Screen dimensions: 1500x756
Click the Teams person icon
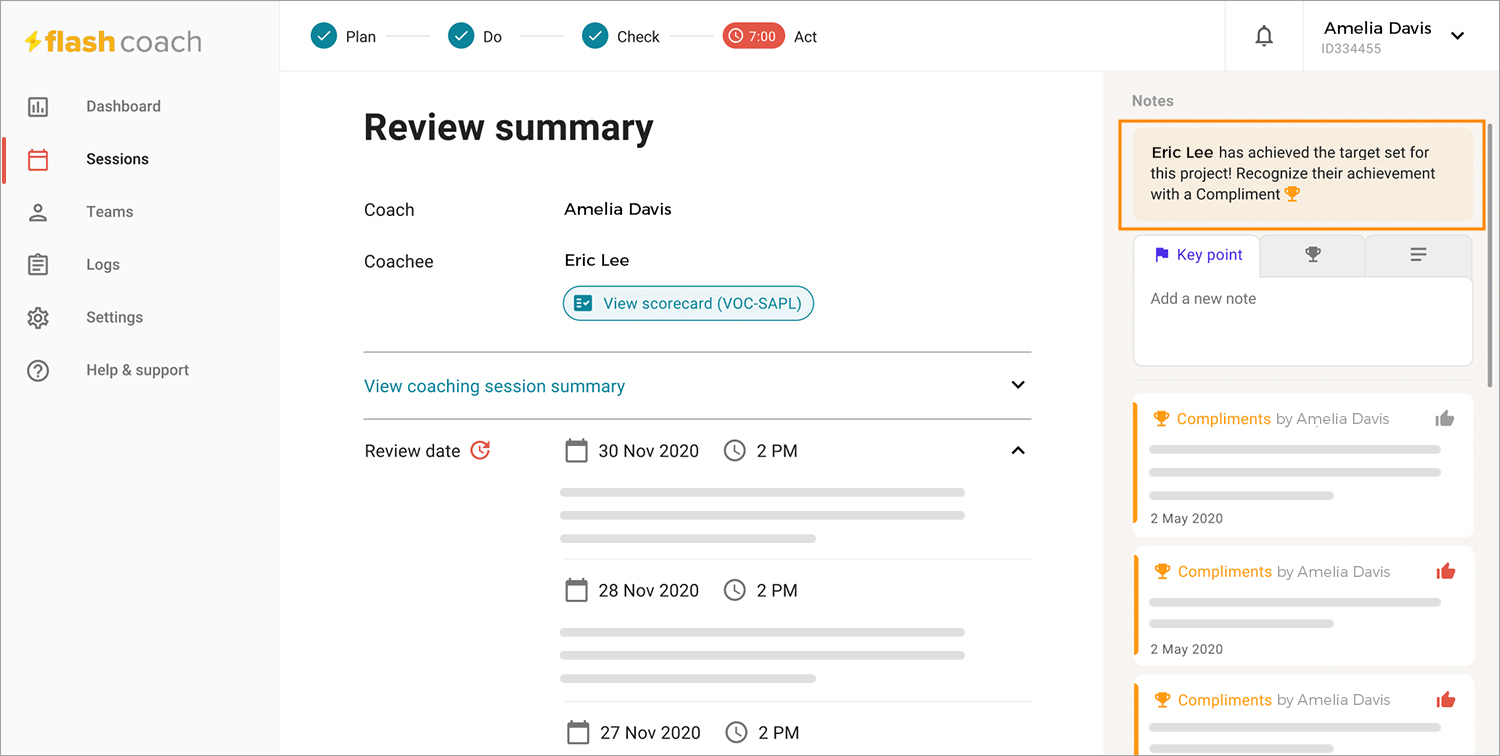tap(38, 212)
